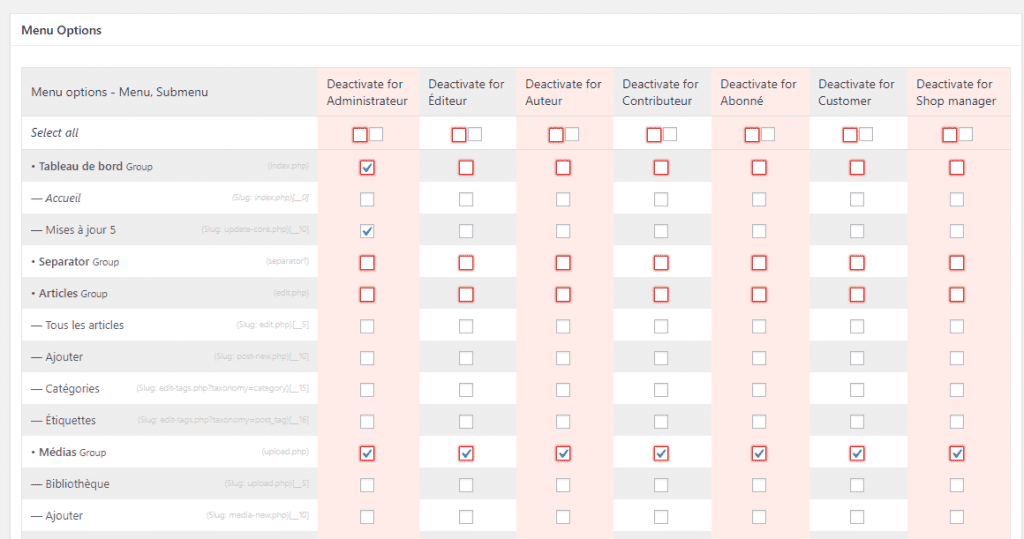1024x539 pixels.
Task: Check Bibliothèque for Éditeur
Action: point(466,485)
